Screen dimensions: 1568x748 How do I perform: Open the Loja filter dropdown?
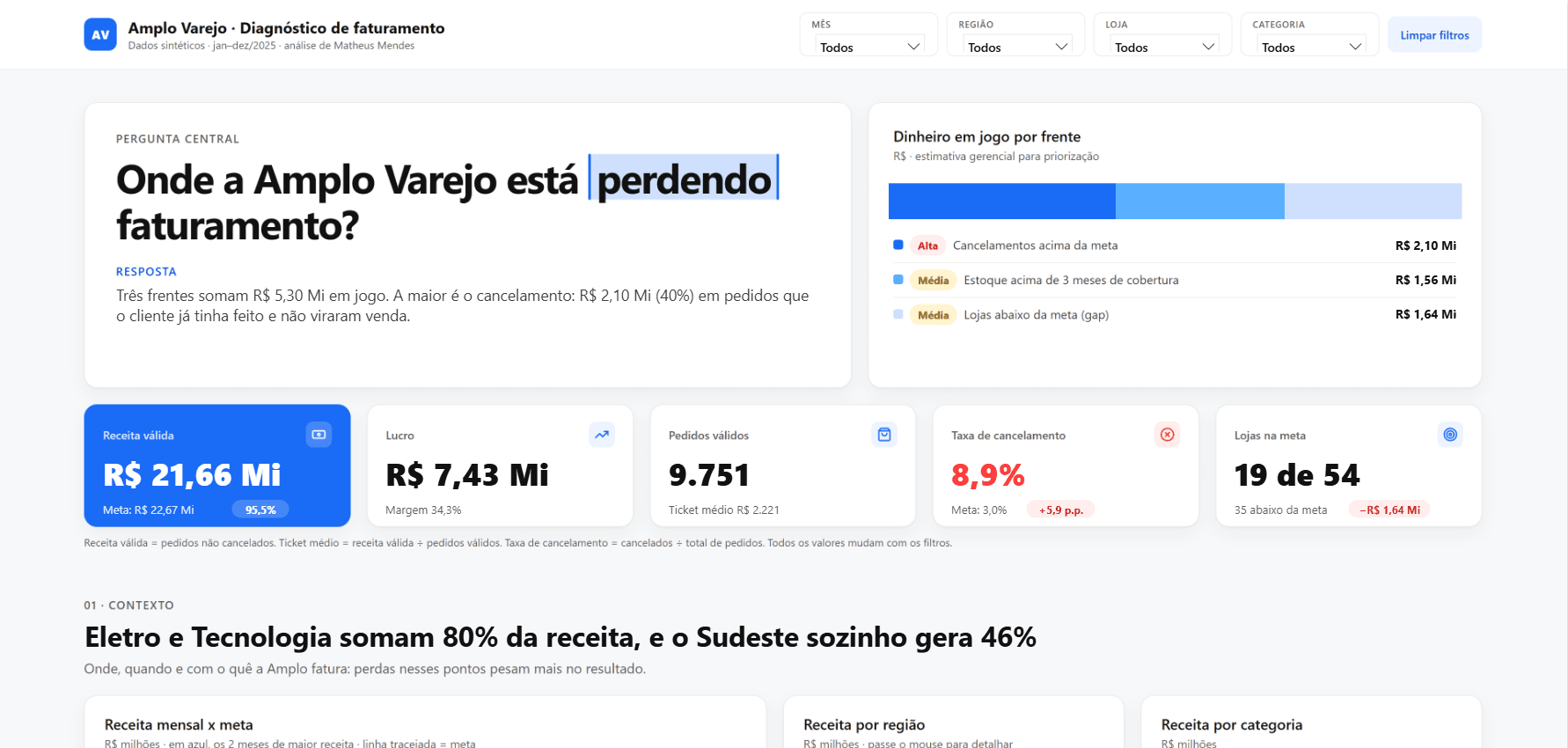(1163, 47)
